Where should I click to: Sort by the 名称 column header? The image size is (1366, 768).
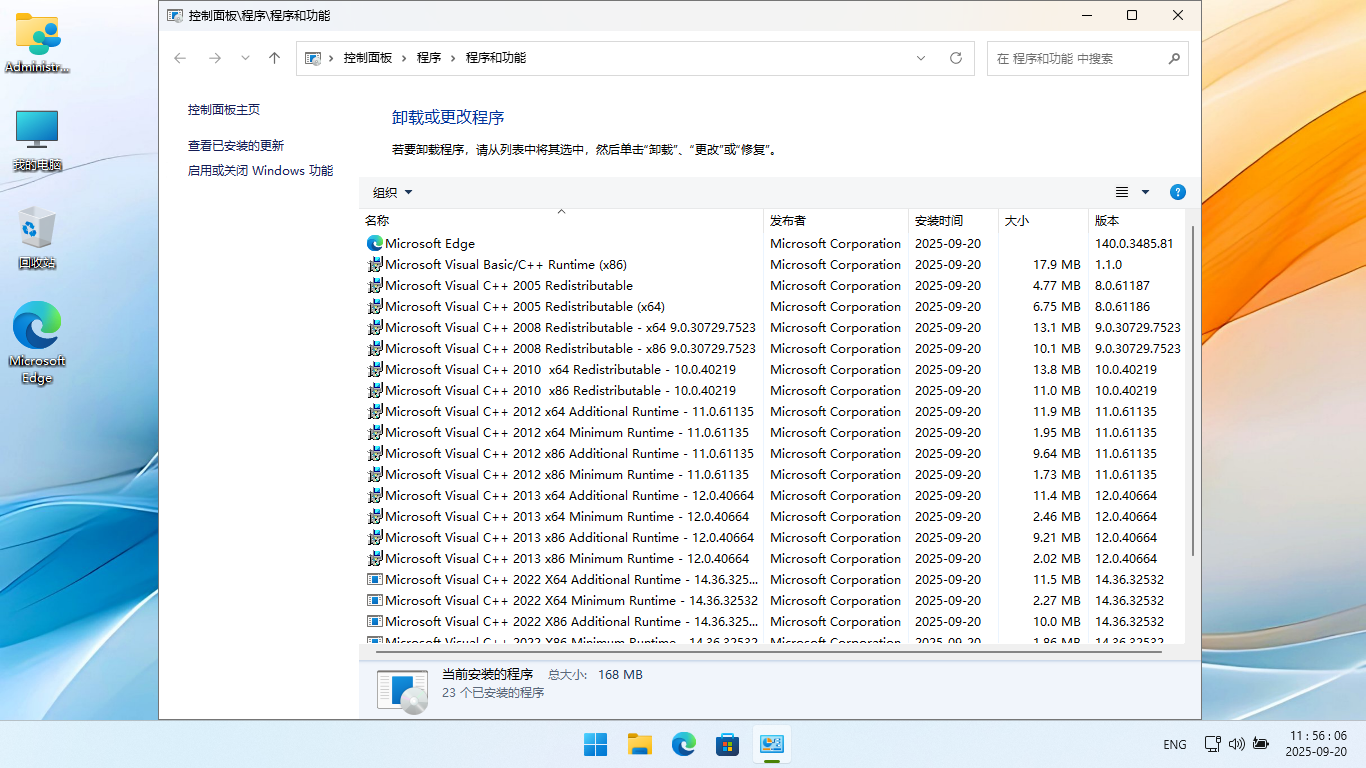coord(561,220)
